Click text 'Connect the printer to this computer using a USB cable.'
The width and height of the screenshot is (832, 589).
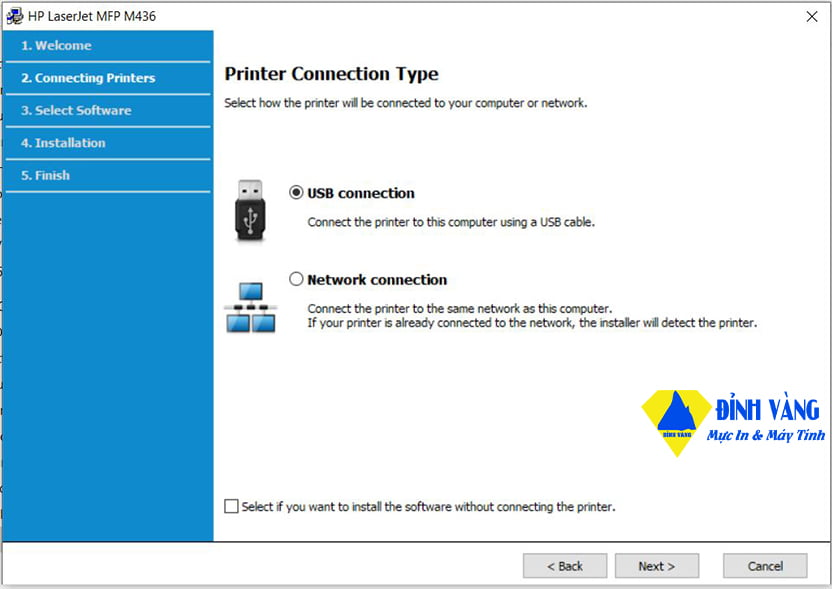tap(451, 222)
